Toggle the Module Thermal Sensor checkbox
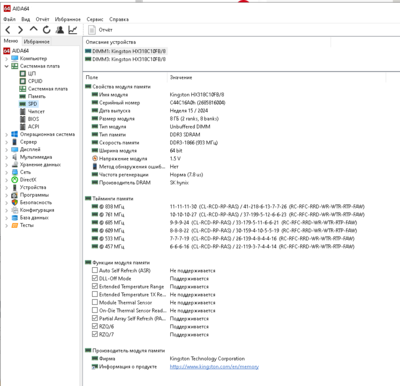400x386 pixels. [x=95, y=302]
